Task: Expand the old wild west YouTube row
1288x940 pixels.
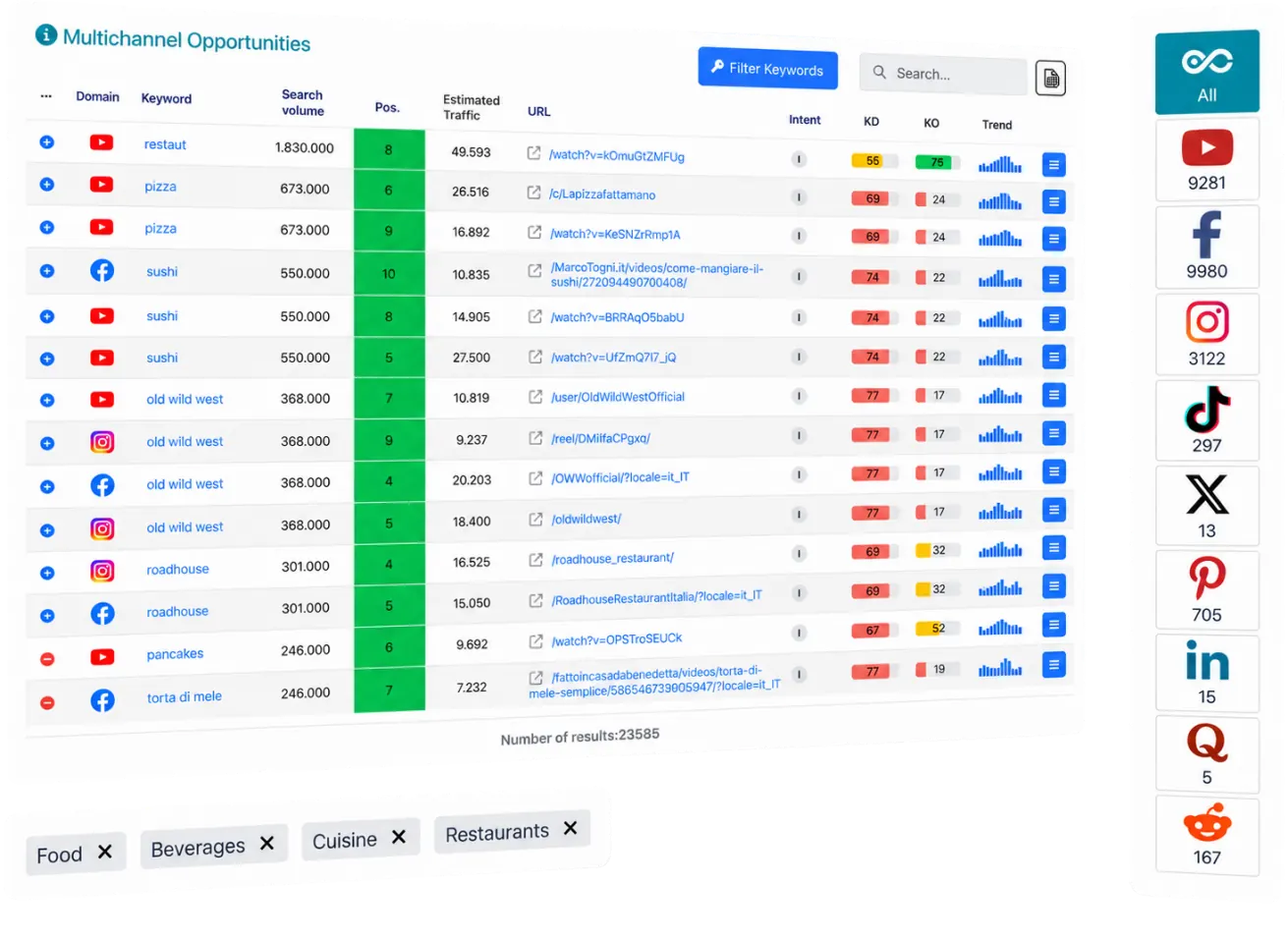Action: [x=46, y=401]
